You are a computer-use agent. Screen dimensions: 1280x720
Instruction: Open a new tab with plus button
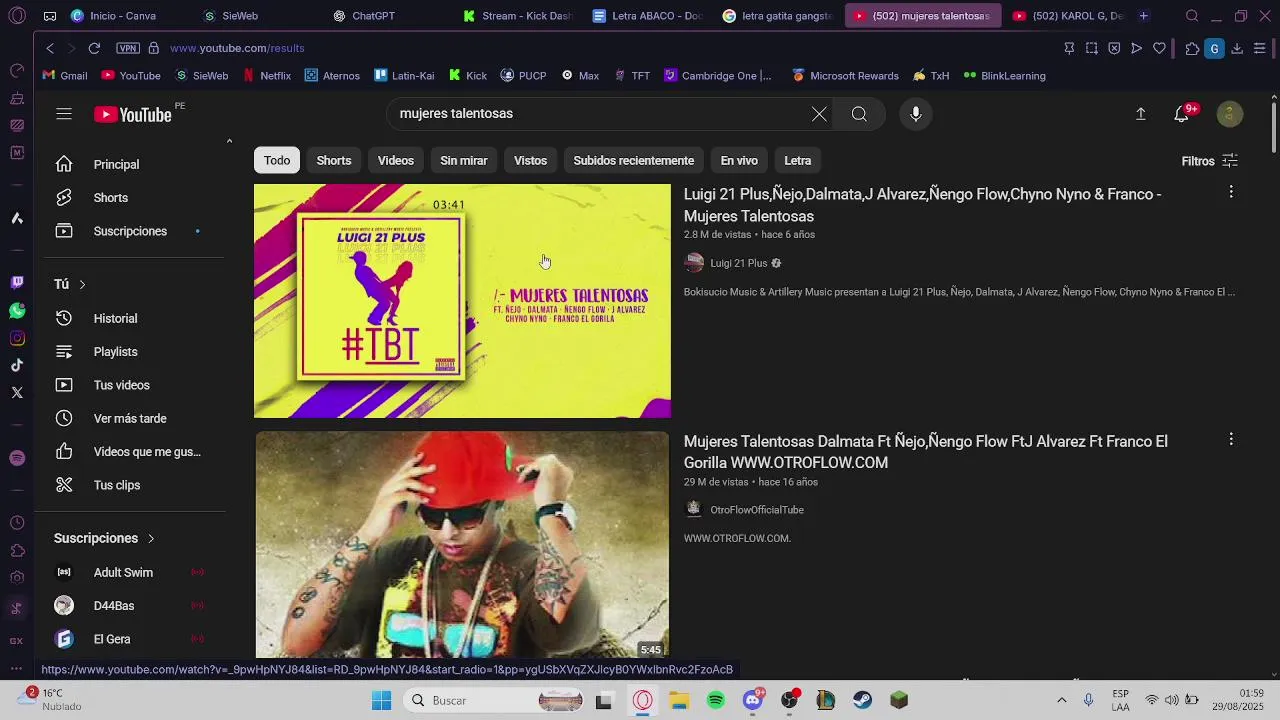(x=1144, y=16)
